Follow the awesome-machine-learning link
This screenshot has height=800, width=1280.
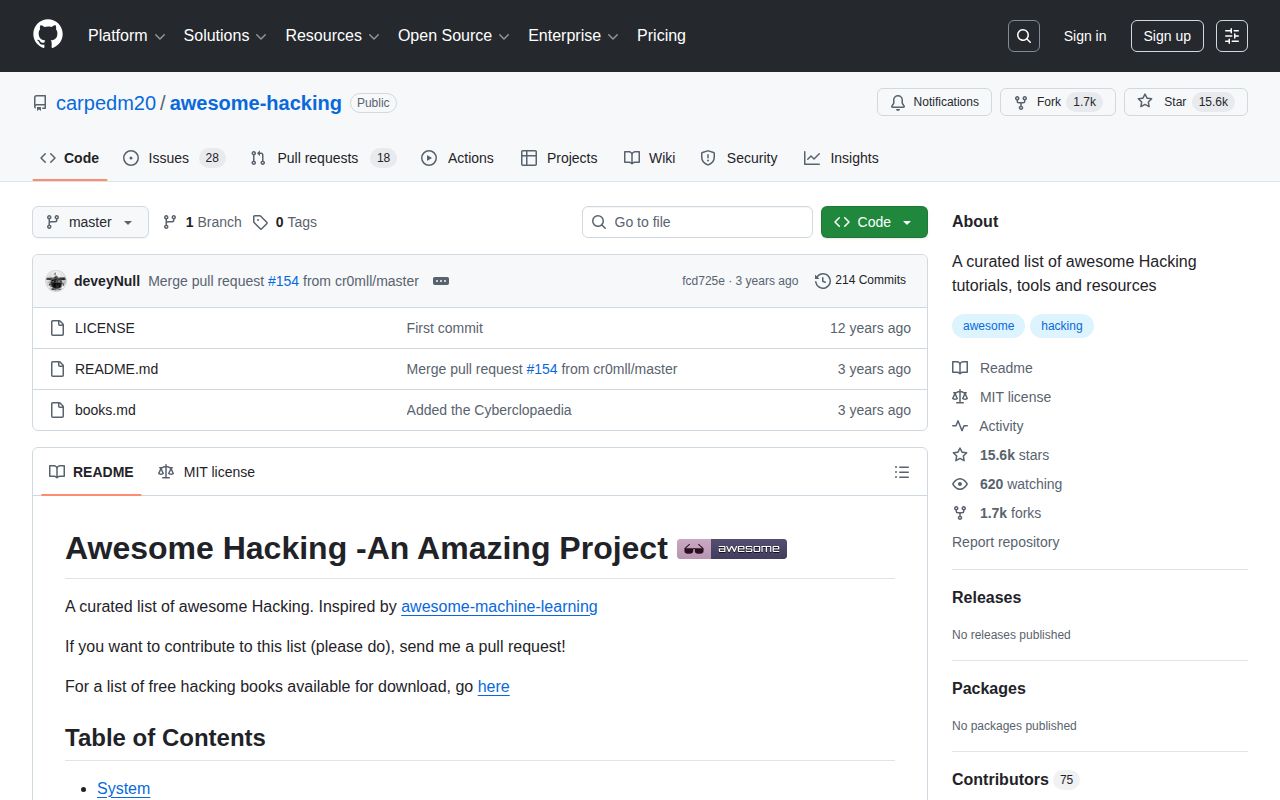[x=499, y=606]
